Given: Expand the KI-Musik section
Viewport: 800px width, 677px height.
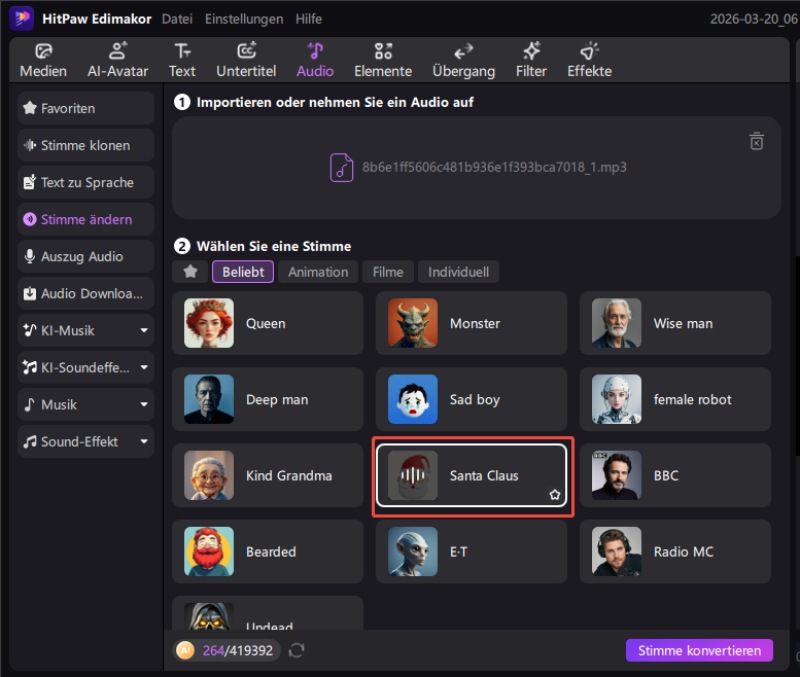Looking at the screenshot, I should pyautogui.click(x=144, y=331).
